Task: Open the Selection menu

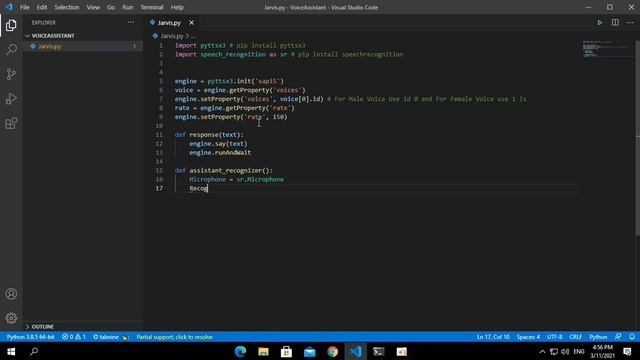Action: point(67,7)
